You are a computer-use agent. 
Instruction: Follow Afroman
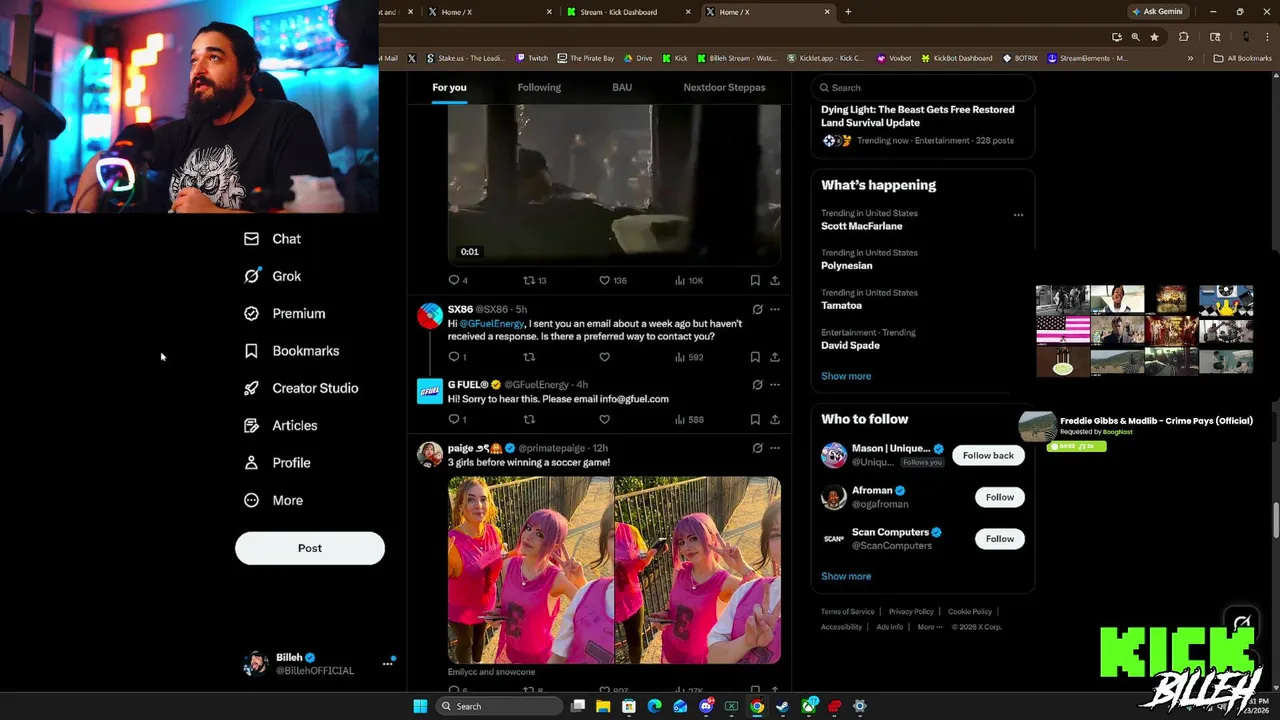[x=1000, y=497]
